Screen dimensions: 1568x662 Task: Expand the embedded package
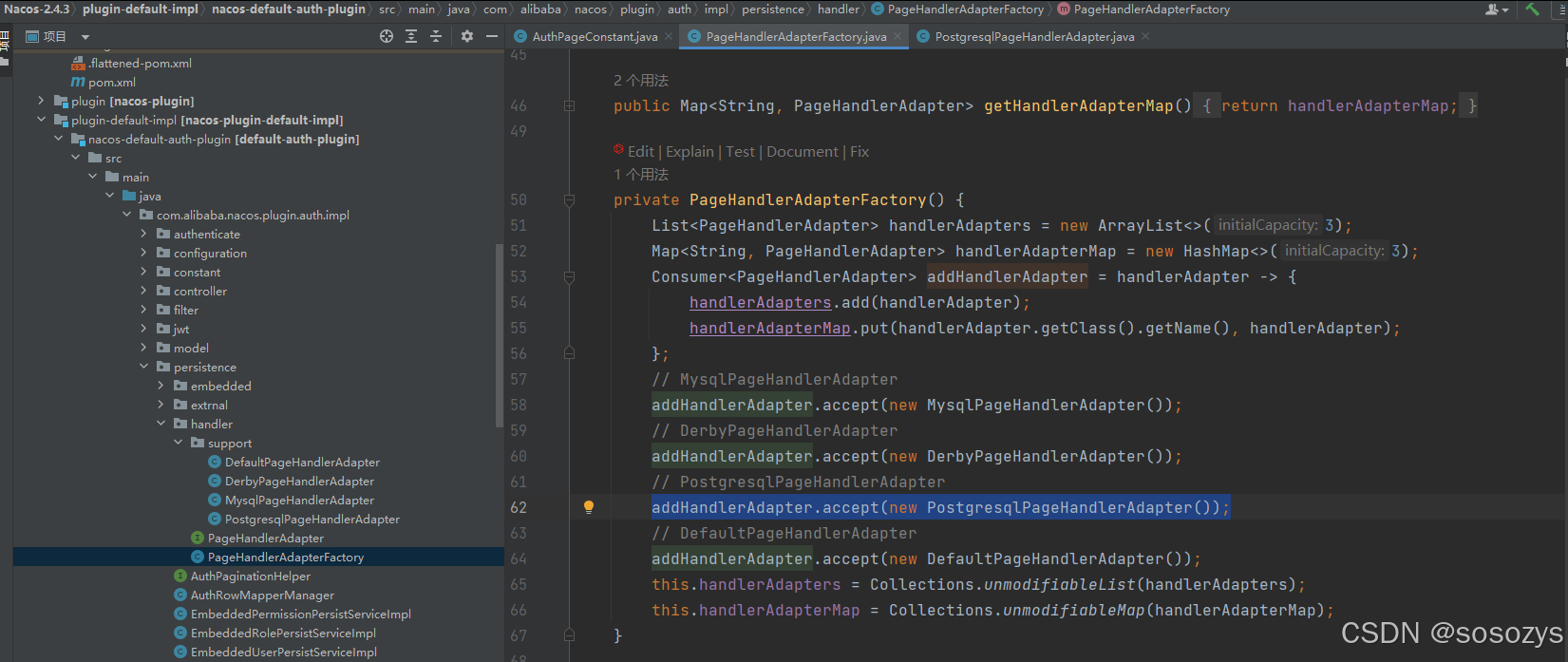(161, 387)
